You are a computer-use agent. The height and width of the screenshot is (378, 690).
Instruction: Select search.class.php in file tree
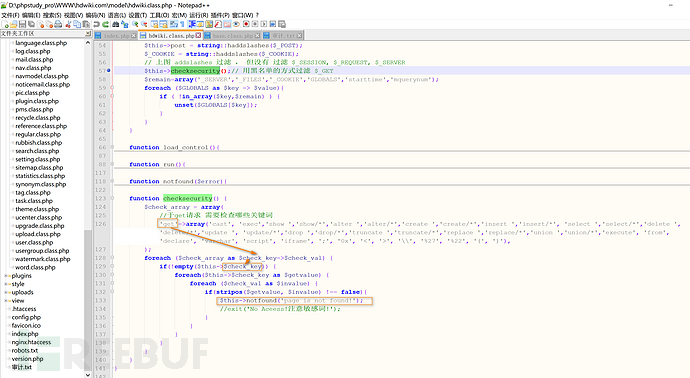[x=37, y=151]
